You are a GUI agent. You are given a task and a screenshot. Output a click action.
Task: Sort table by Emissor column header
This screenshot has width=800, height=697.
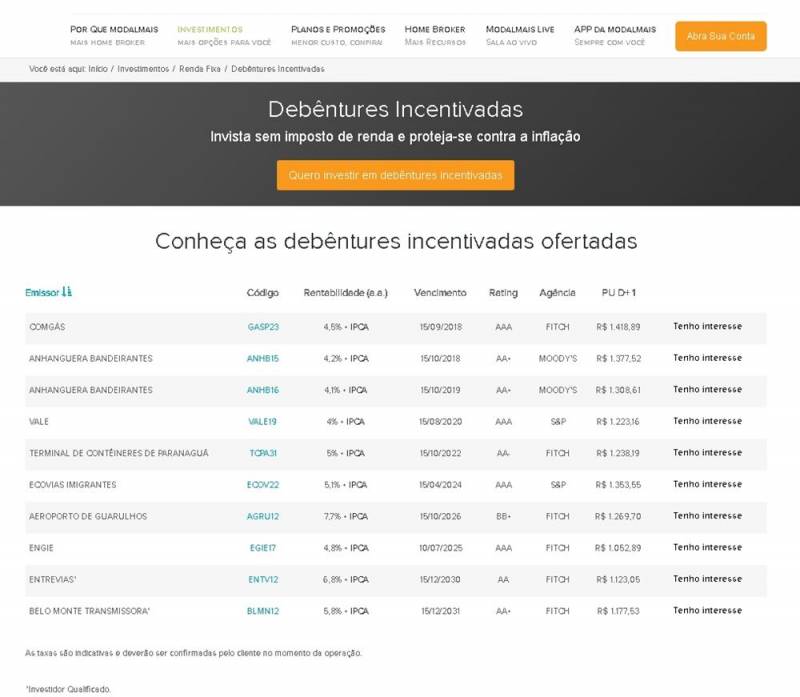click(x=42, y=292)
